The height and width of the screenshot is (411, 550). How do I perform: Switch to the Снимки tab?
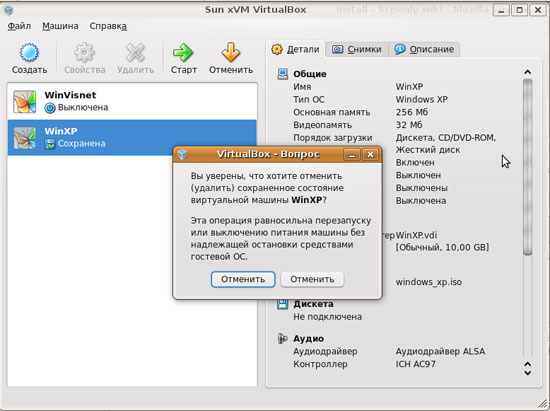(357, 49)
